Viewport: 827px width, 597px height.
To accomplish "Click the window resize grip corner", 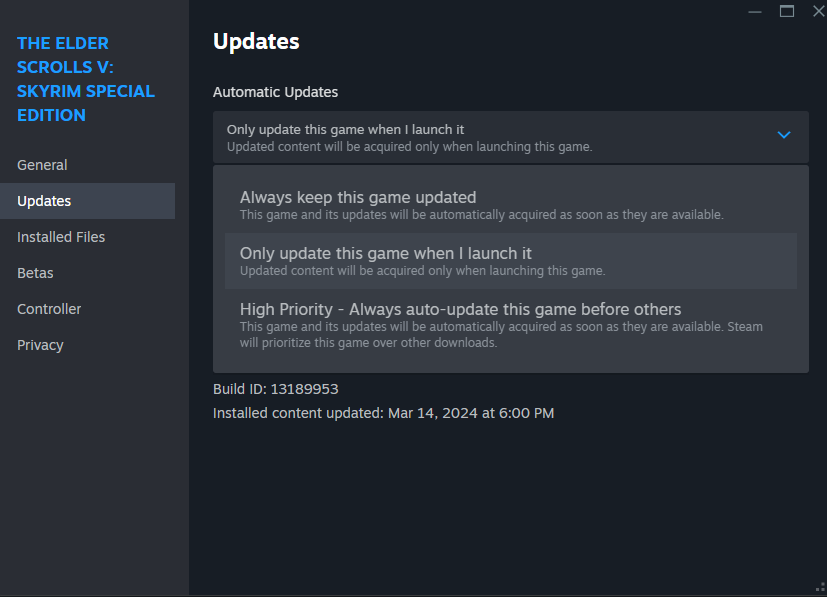I will (x=820, y=590).
